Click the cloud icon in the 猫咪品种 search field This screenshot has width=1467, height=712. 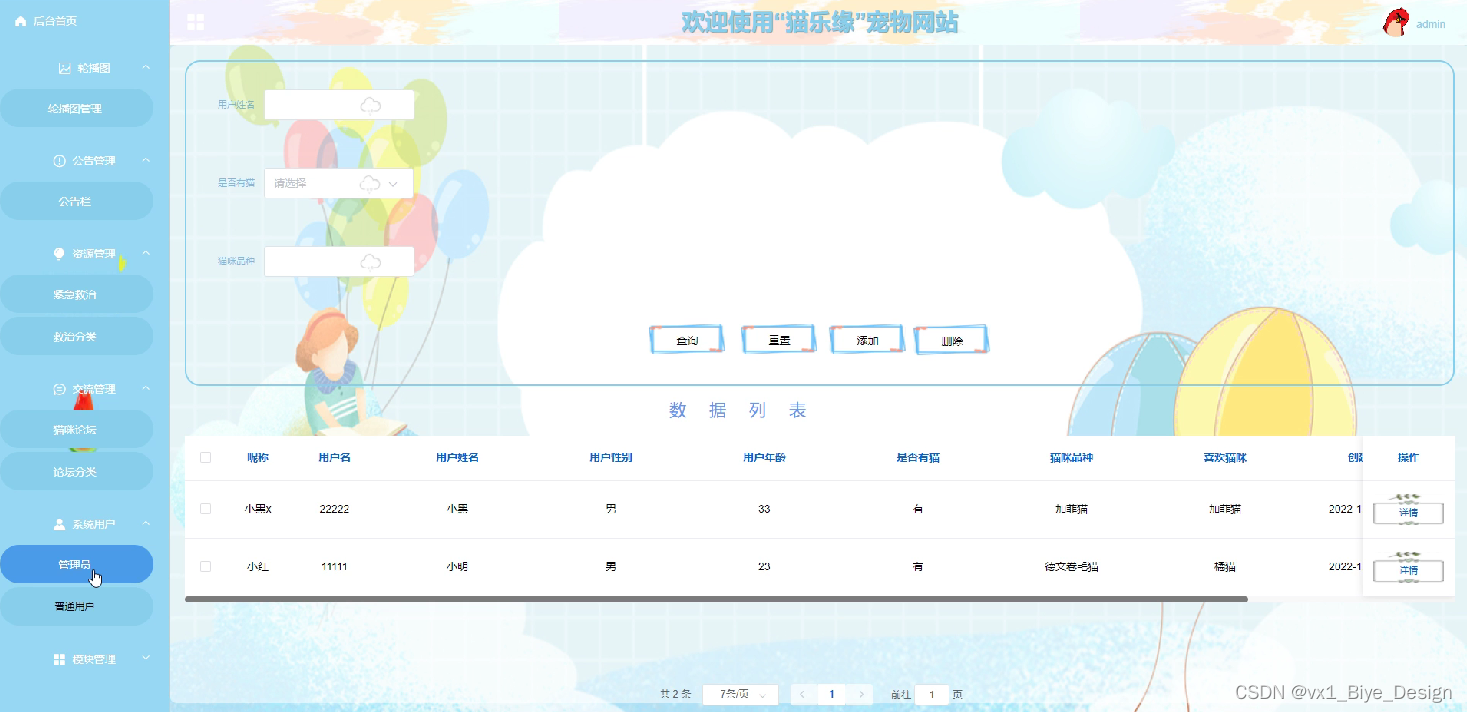370,262
